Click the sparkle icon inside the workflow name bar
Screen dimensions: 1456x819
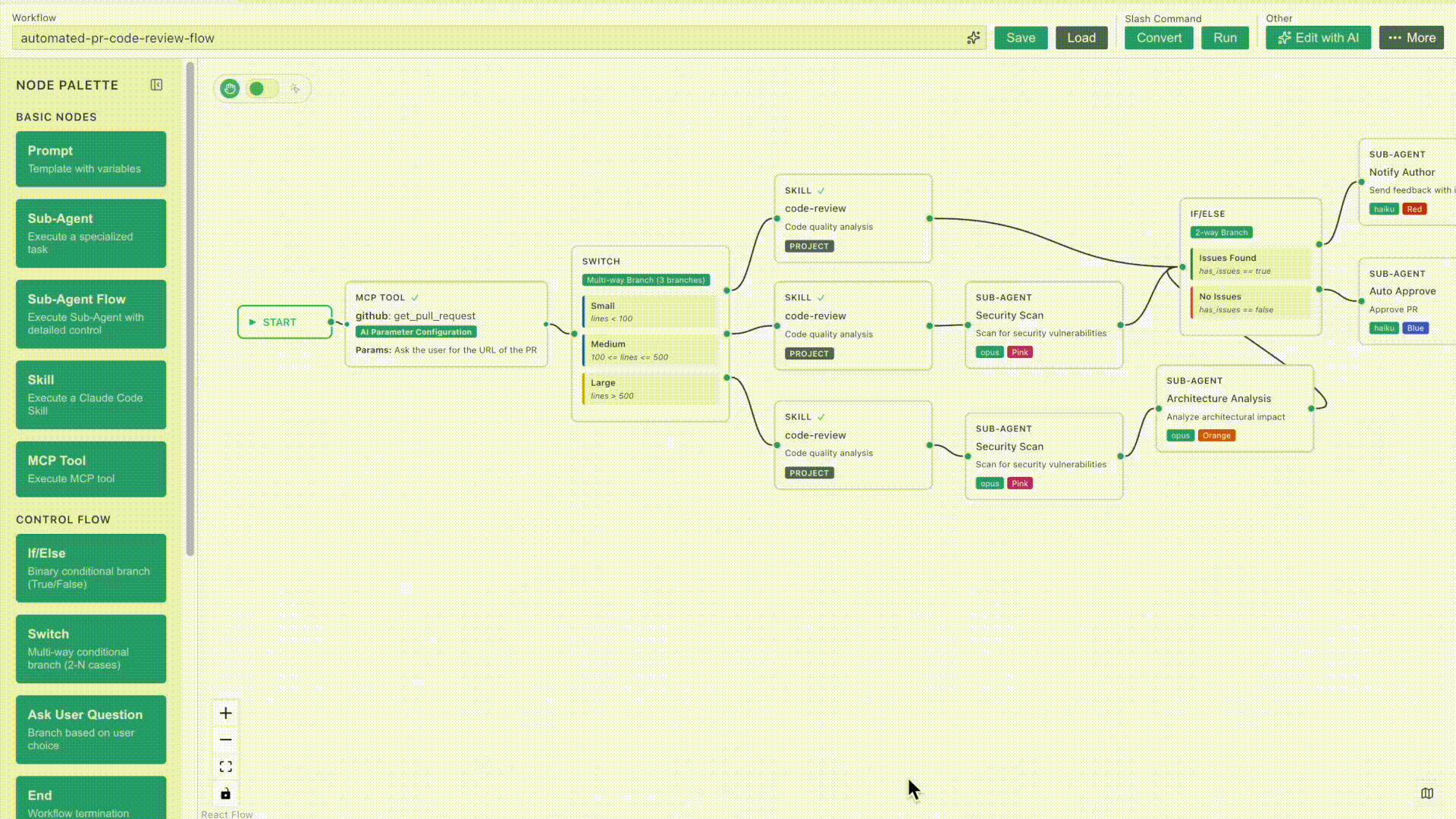[974, 37]
